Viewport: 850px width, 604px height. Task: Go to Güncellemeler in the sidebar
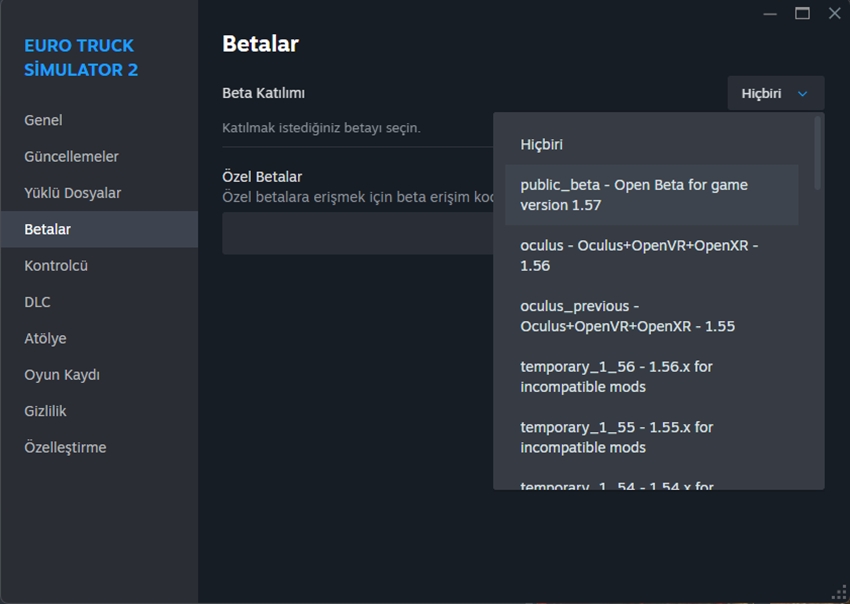point(71,156)
